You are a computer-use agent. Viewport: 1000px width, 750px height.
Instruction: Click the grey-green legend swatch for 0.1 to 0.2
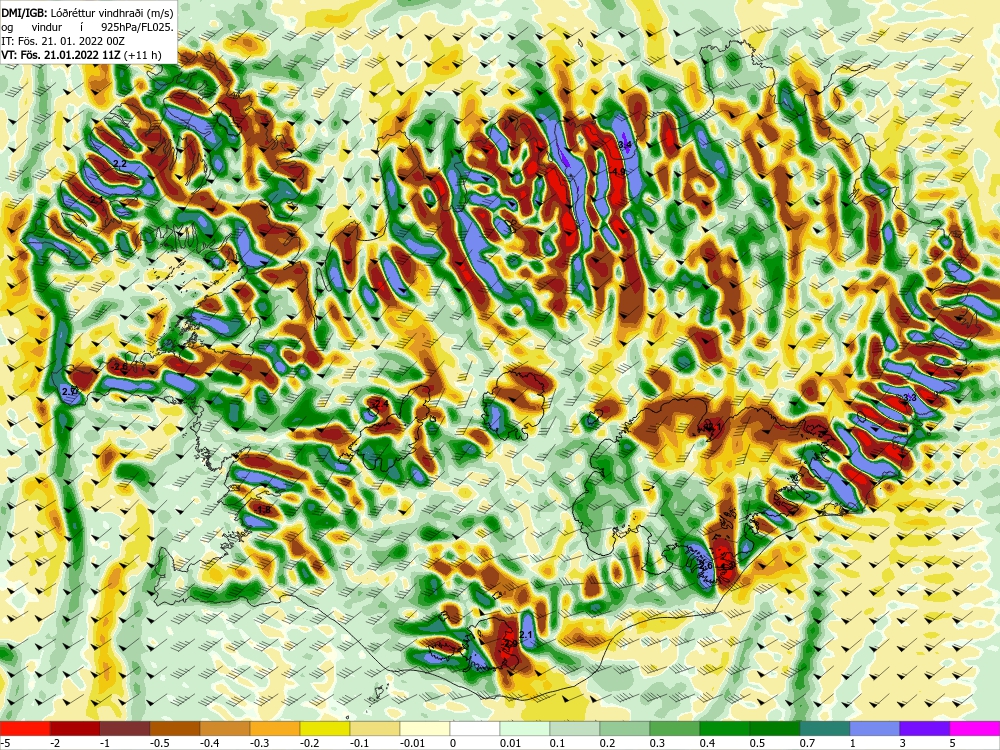pos(575,728)
